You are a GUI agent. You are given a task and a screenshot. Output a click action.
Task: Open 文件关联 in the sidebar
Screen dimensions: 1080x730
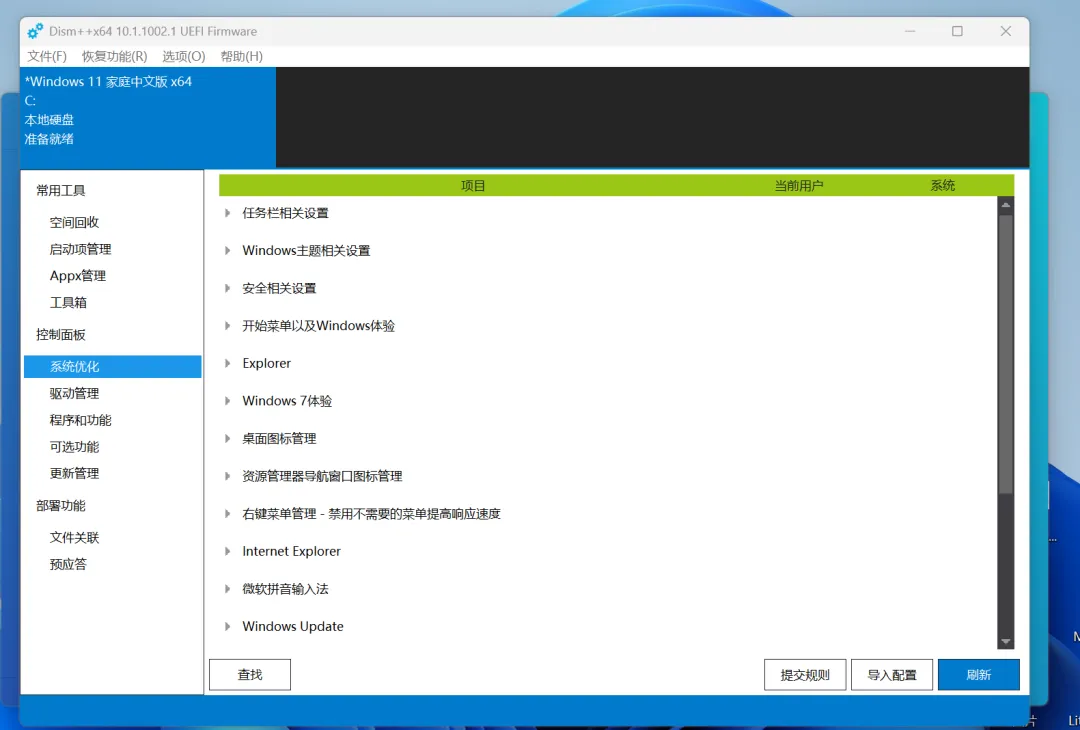point(74,537)
